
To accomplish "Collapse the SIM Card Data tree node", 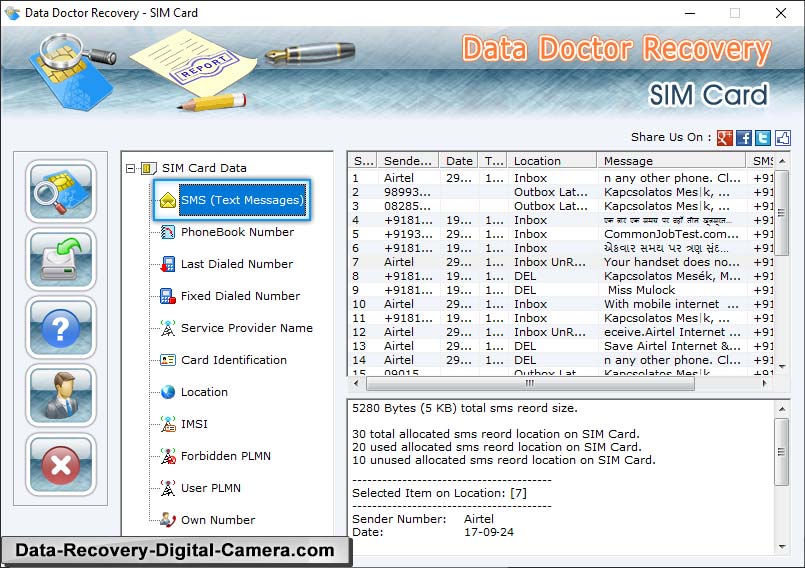I will [x=130, y=168].
